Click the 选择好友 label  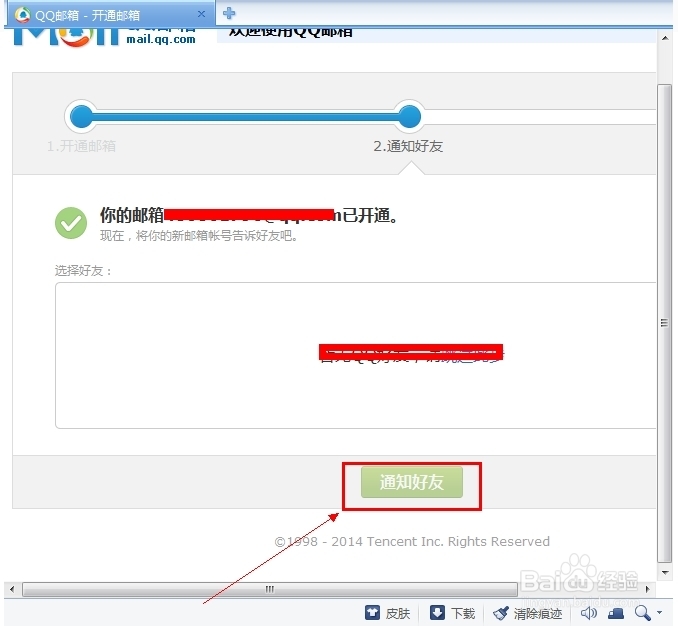(x=83, y=271)
